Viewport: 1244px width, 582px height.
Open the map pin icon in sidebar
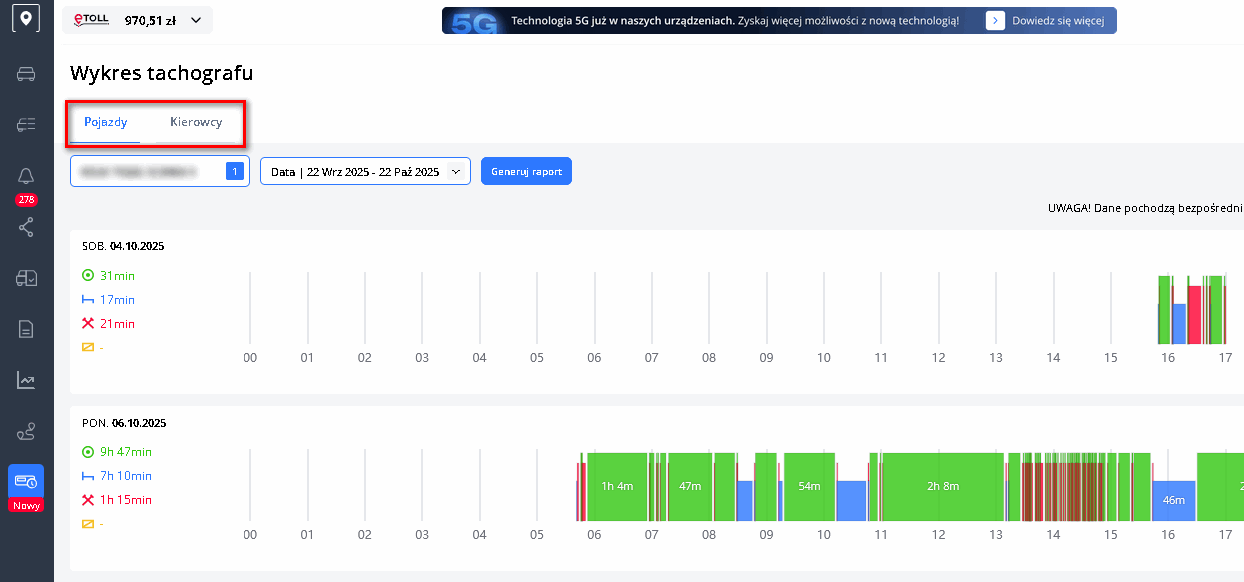26,19
